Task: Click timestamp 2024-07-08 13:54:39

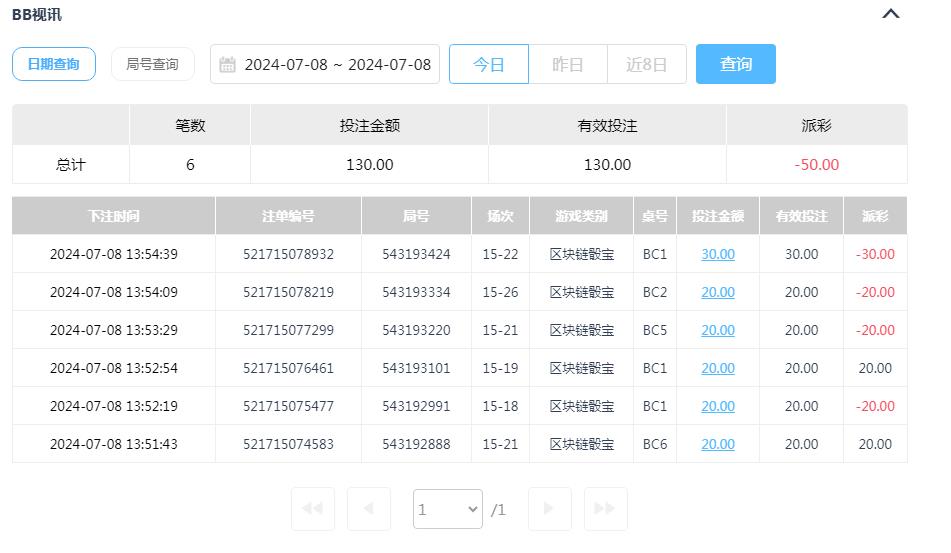Action: click(114, 254)
